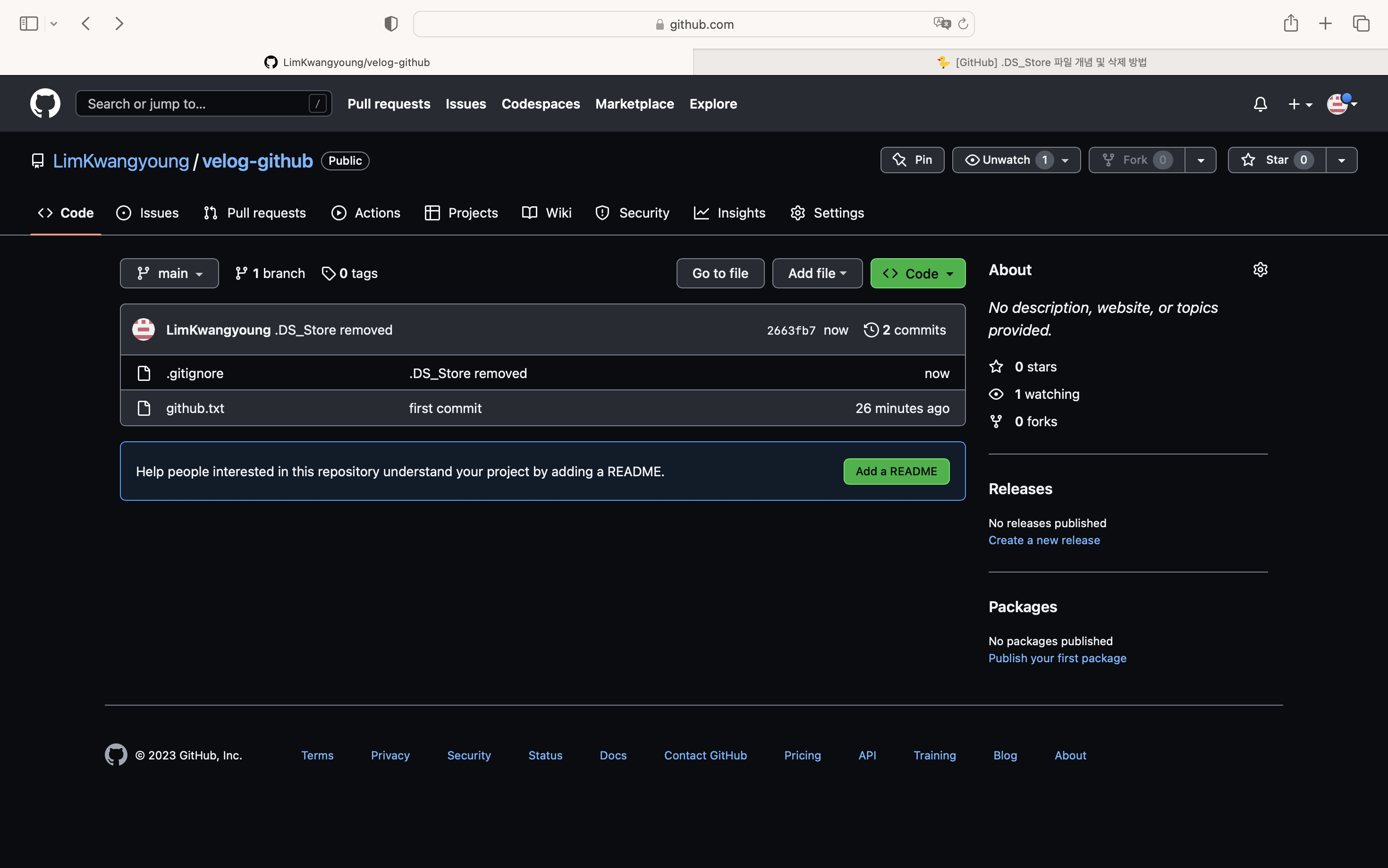The image size is (1388, 868).
Task: Toggle Safari sidebar panel
Action: 29,24
